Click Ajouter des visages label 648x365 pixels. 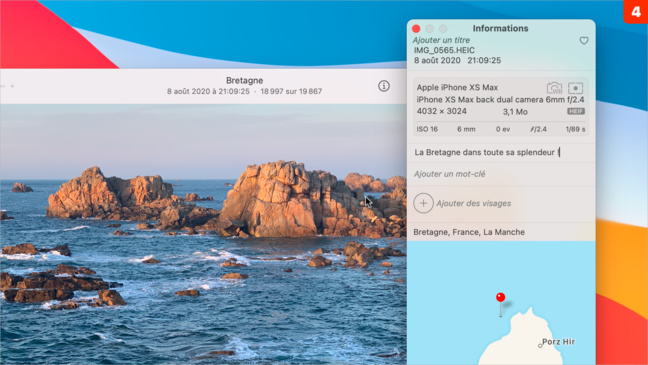coord(474,203)
